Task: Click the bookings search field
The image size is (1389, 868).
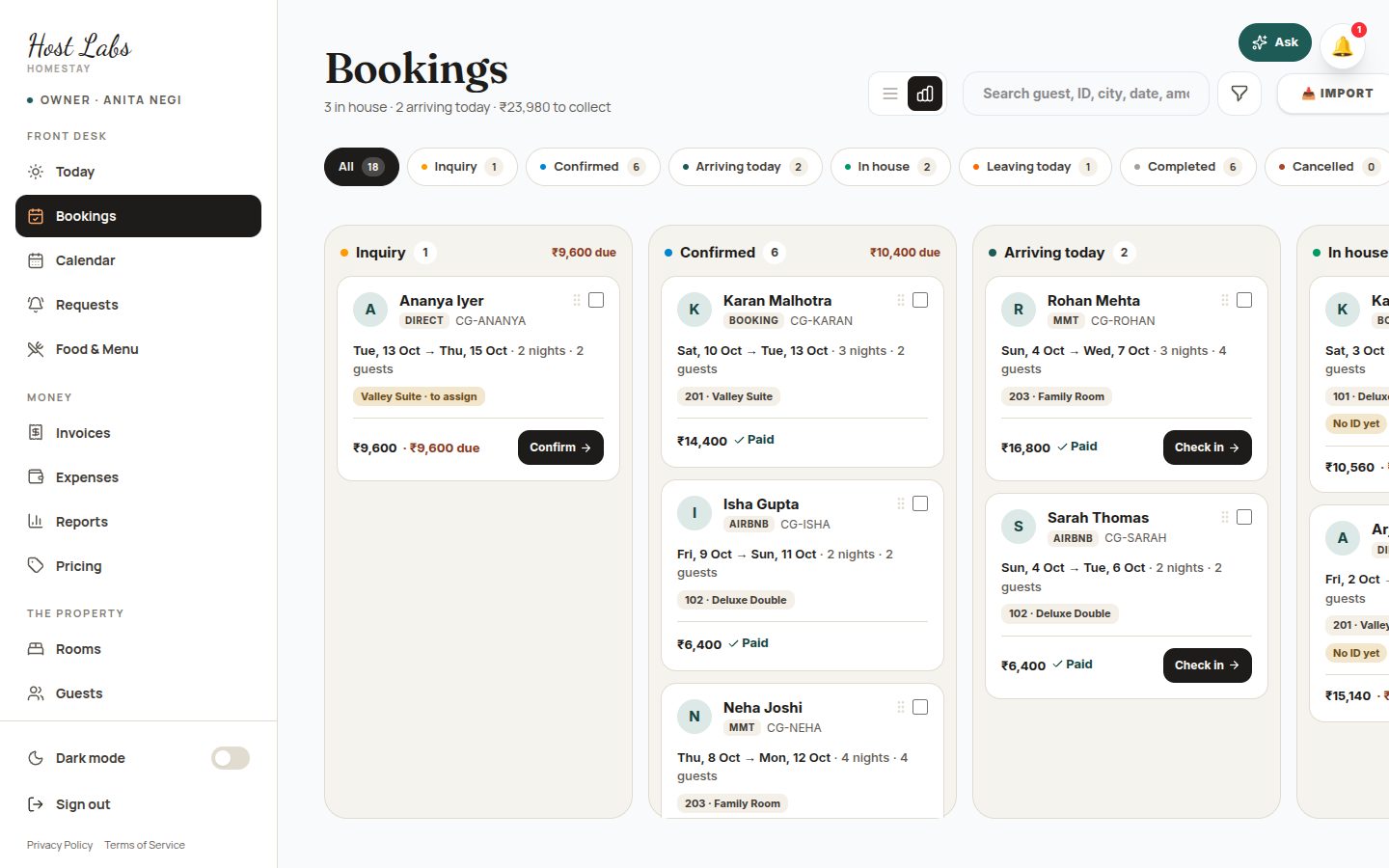Action: tap(1086, 94)
